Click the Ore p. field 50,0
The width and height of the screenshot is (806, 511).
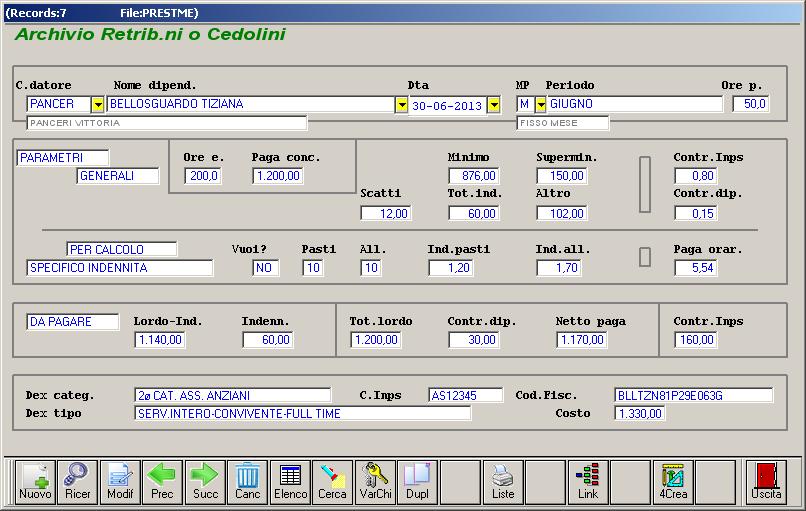pos(750,104)
